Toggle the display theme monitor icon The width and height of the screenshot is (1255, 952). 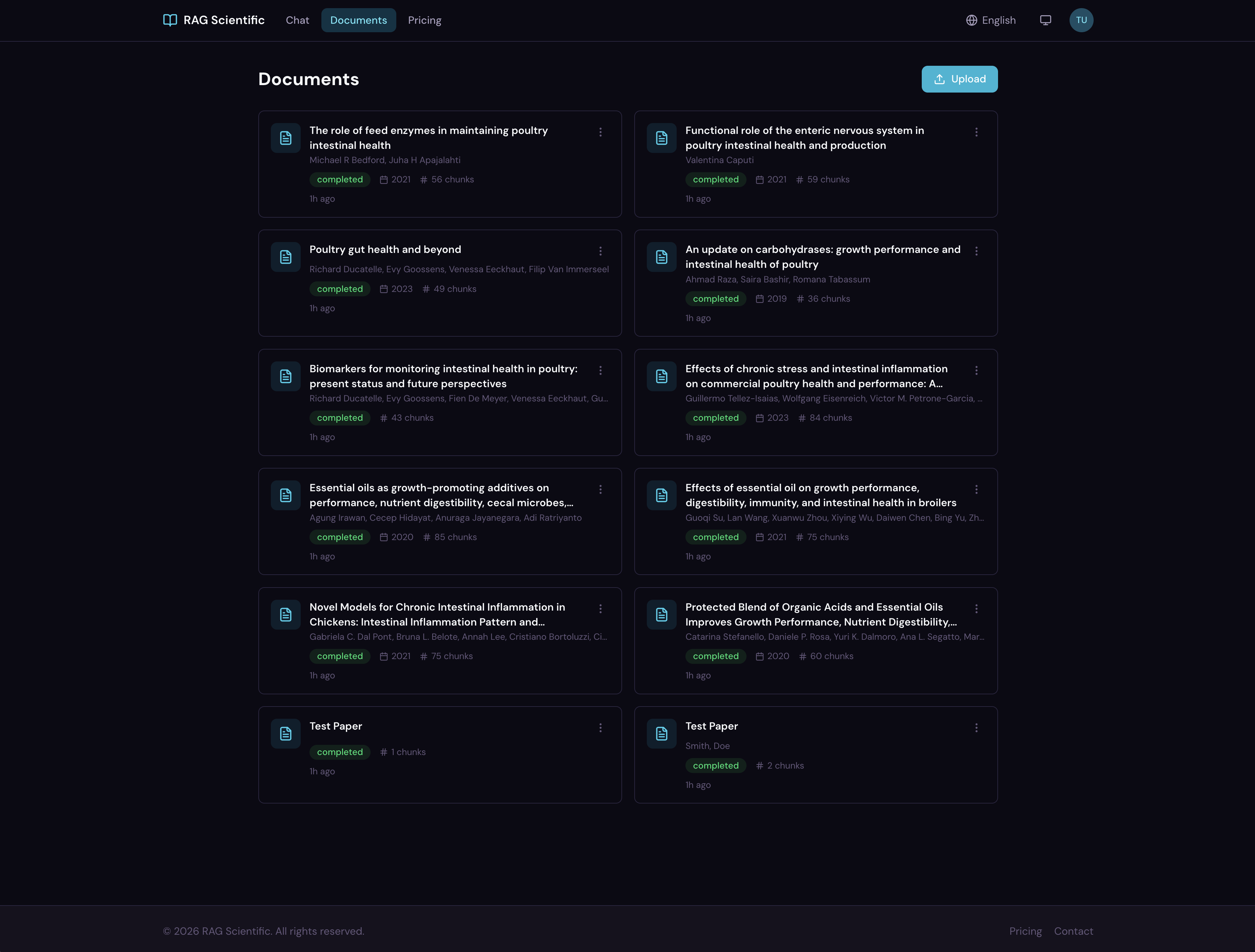click(1045, 20)
